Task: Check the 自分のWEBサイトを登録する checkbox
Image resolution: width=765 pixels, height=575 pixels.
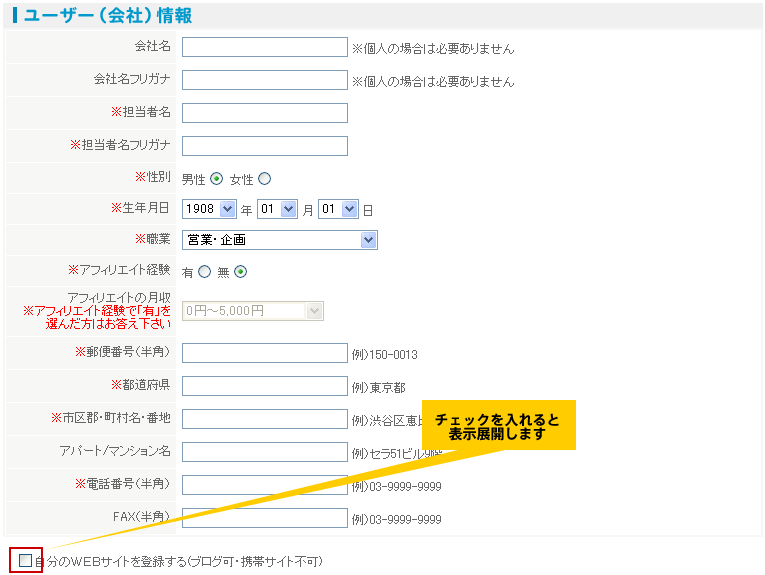Action: pos(25,561)
